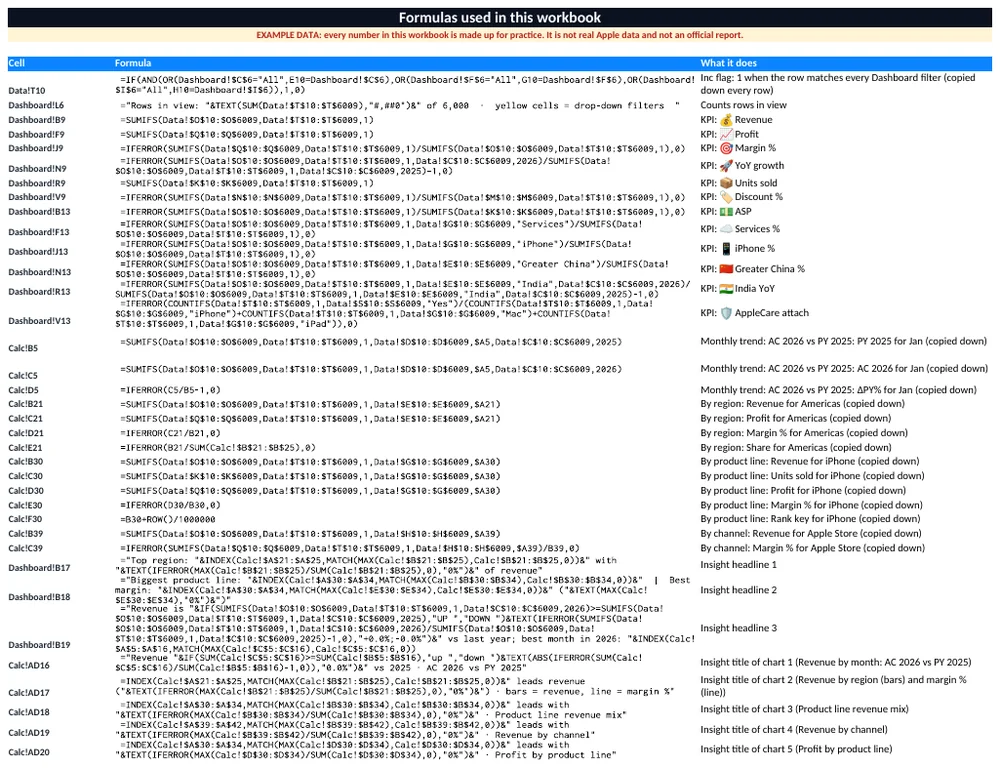Select the target icon beside Margin %
The width and height of the screenshot is (1000, 768).
726,149
